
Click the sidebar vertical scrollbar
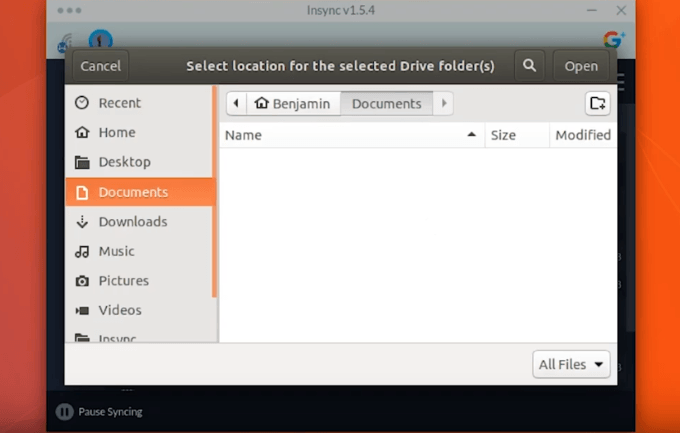click(214, 192)
